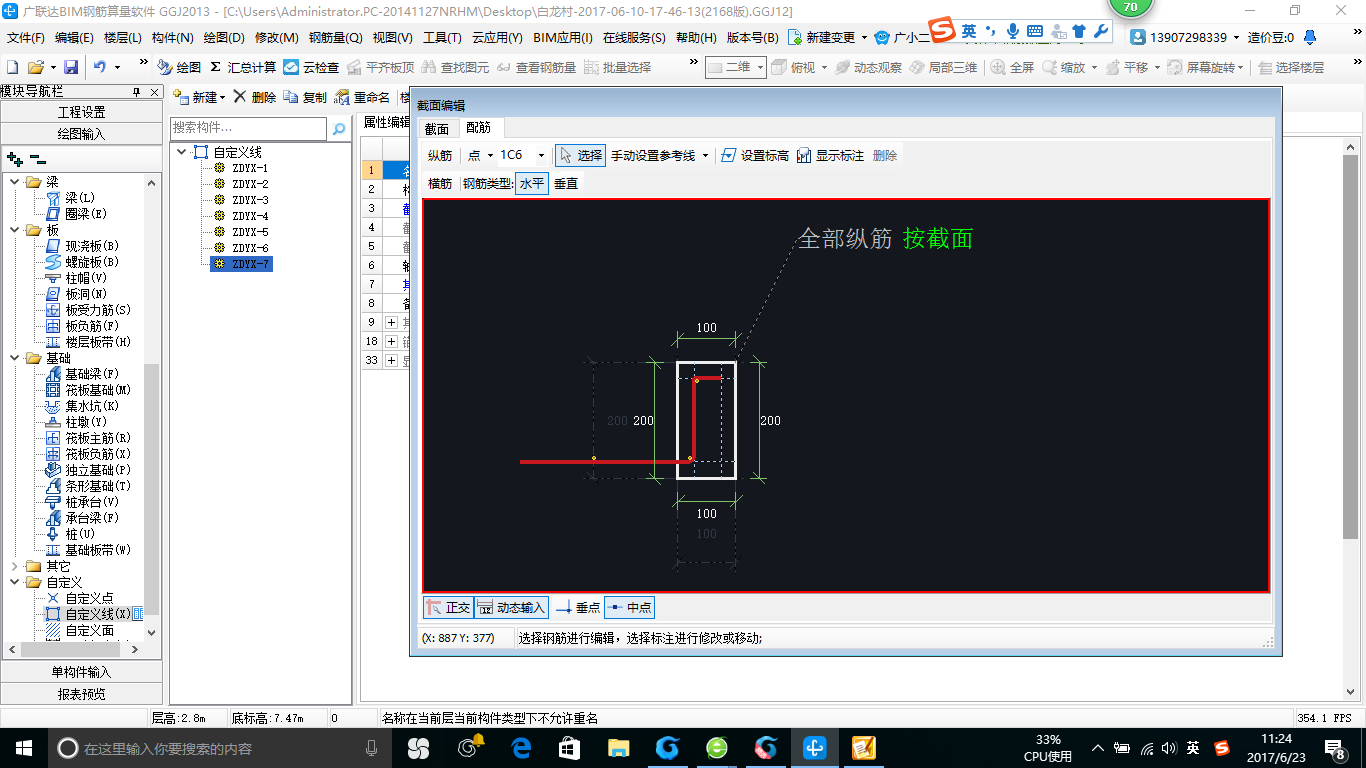Collapse the 板 tree node
This screenshot has height=768, width=1366.
point(14,230)
